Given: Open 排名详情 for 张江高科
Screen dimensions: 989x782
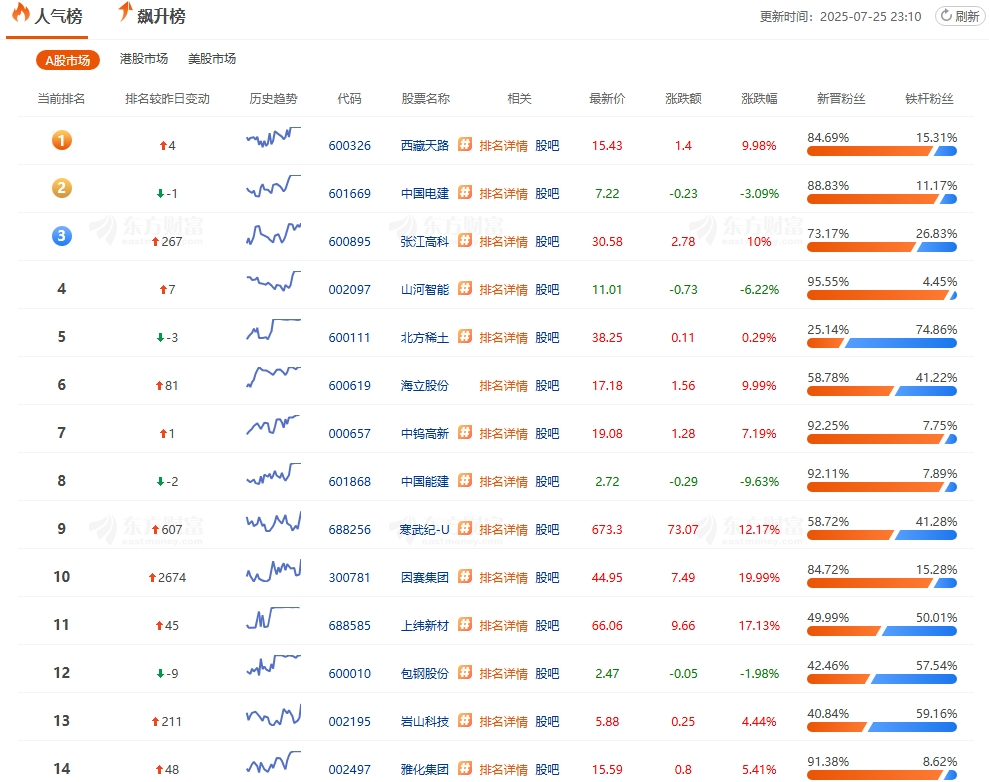Looking at the screenshot, I should point(503,241).
